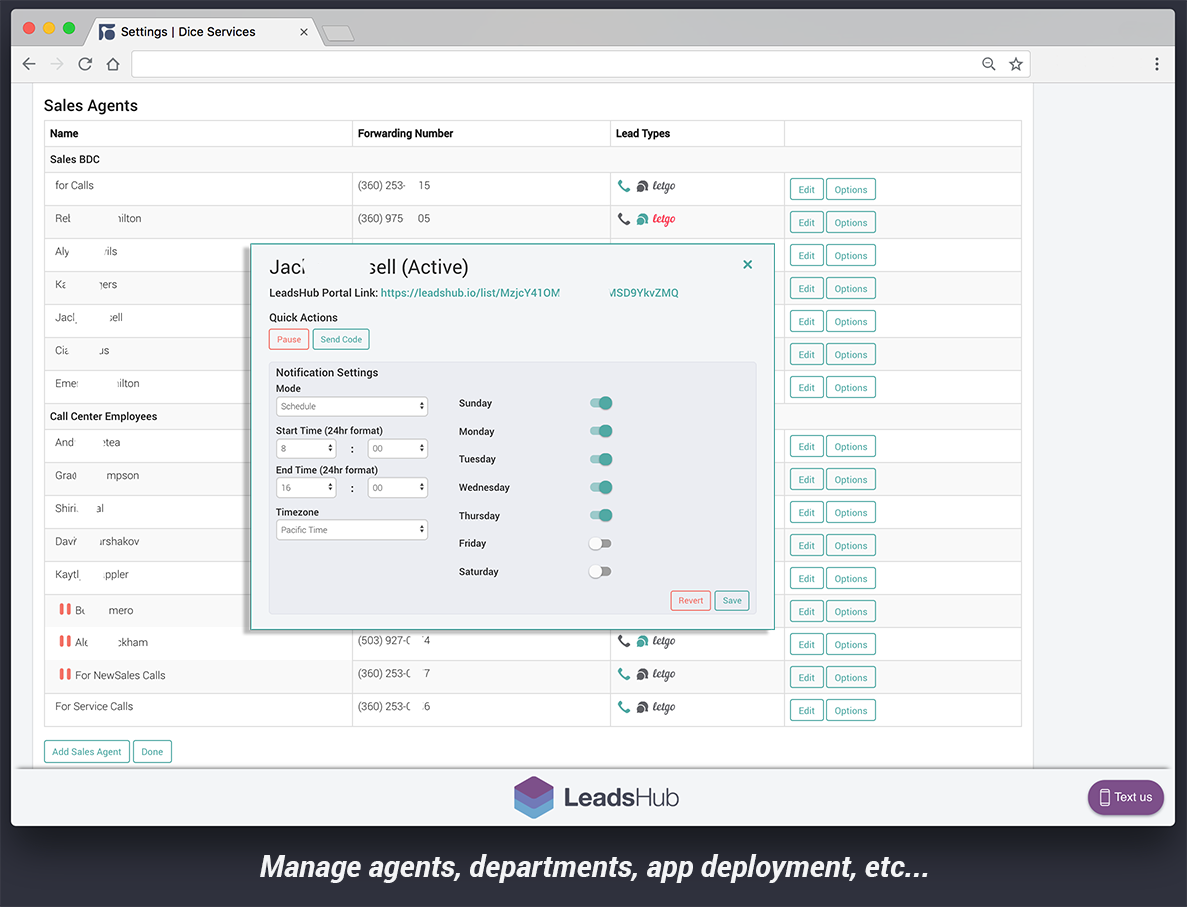1187x907 pixels.
Task: Click the 'Lead Types' column header
Action: click(643, 133)
